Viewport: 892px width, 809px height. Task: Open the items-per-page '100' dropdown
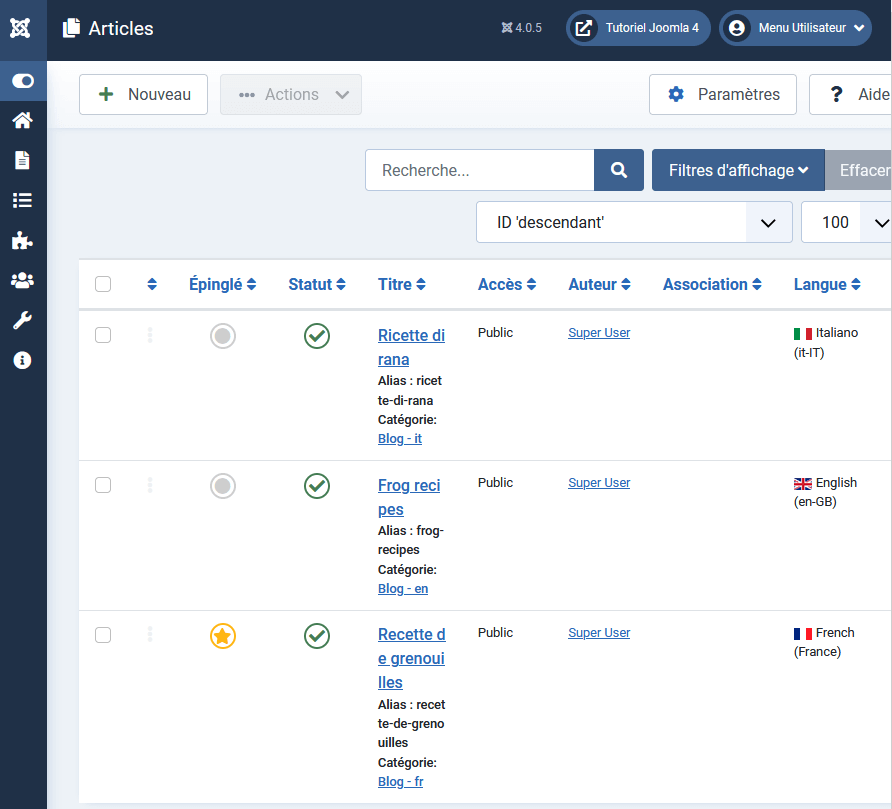[845, 221]
